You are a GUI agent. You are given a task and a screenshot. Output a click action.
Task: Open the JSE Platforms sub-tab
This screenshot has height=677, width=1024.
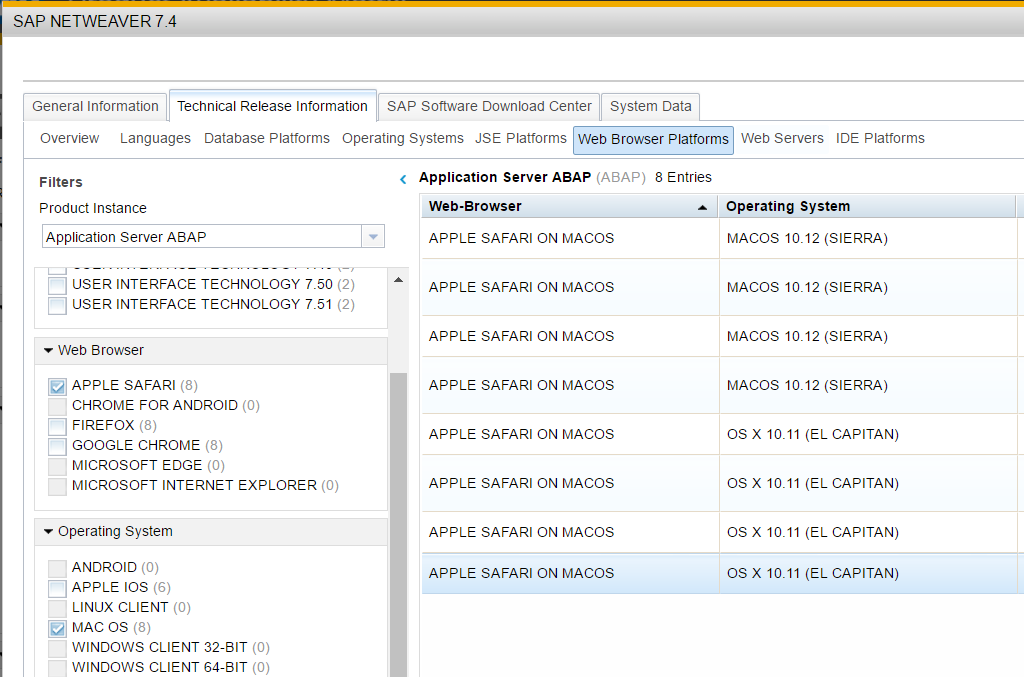click(520, 138)
